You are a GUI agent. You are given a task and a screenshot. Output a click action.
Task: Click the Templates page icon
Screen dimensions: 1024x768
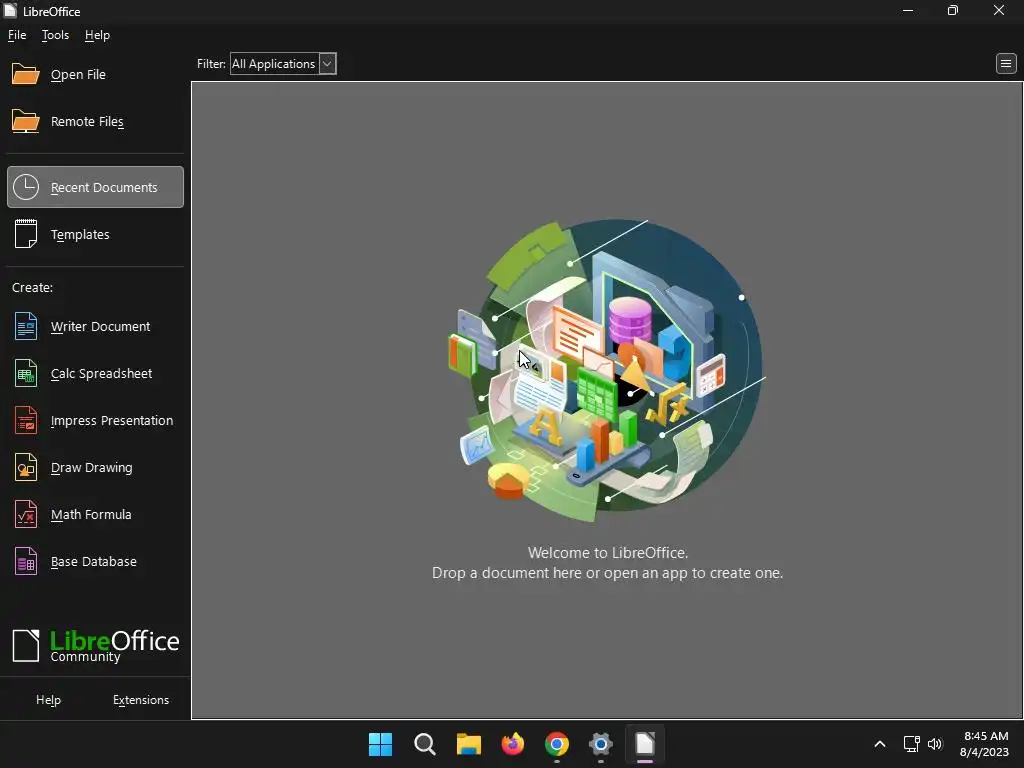[x=25, y=234]
